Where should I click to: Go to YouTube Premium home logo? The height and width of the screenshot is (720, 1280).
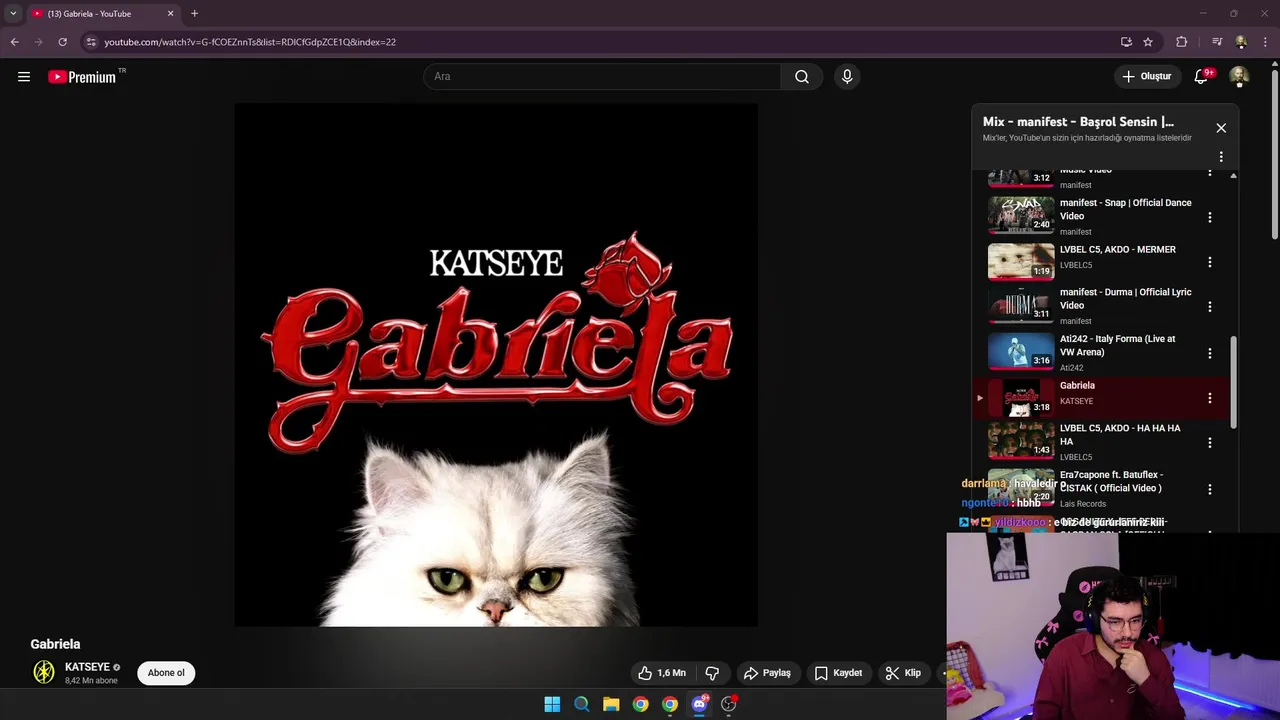pyautogui.click(x=82, y=77)
